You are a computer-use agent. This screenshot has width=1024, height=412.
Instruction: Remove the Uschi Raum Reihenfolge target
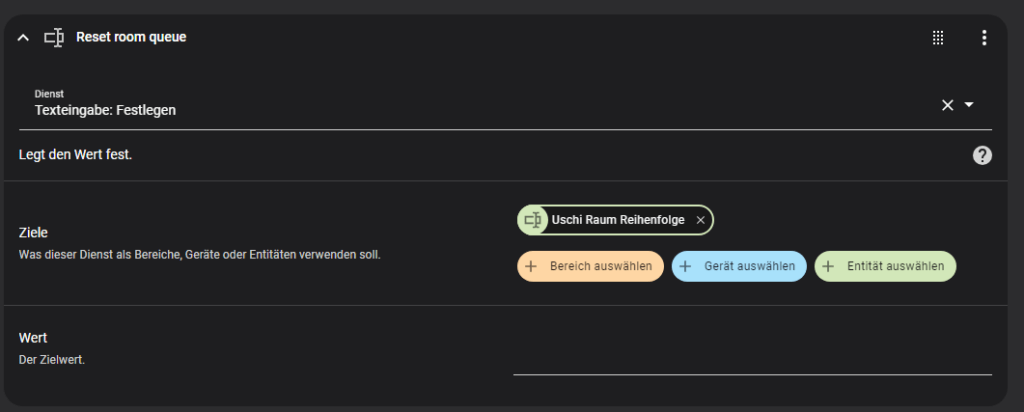point(701,221)
